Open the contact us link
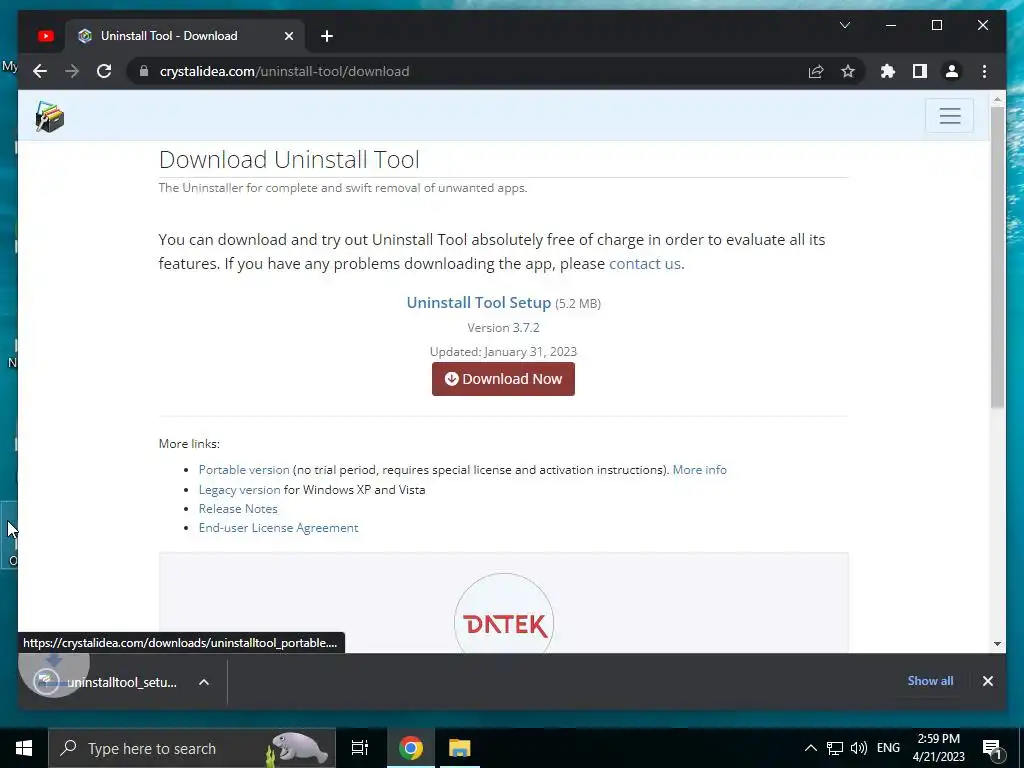This screenshot has width=1024, height=768. click(x=645, y=264)
